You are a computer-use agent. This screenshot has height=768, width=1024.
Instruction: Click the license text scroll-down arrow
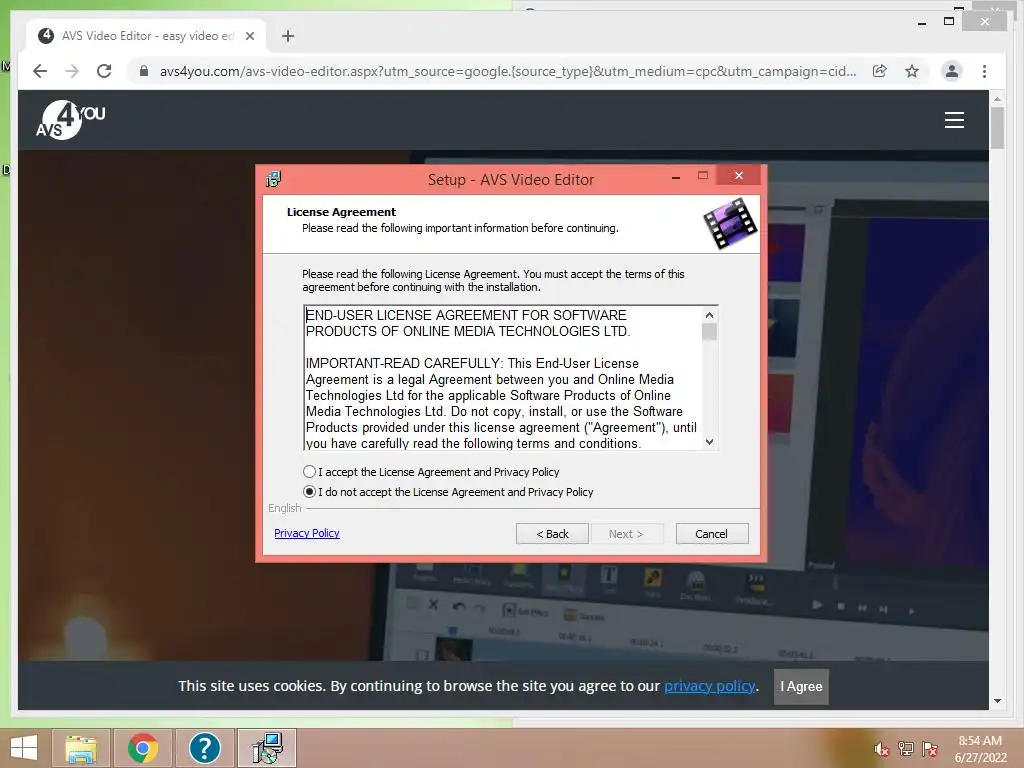click(x=709, y=442)
